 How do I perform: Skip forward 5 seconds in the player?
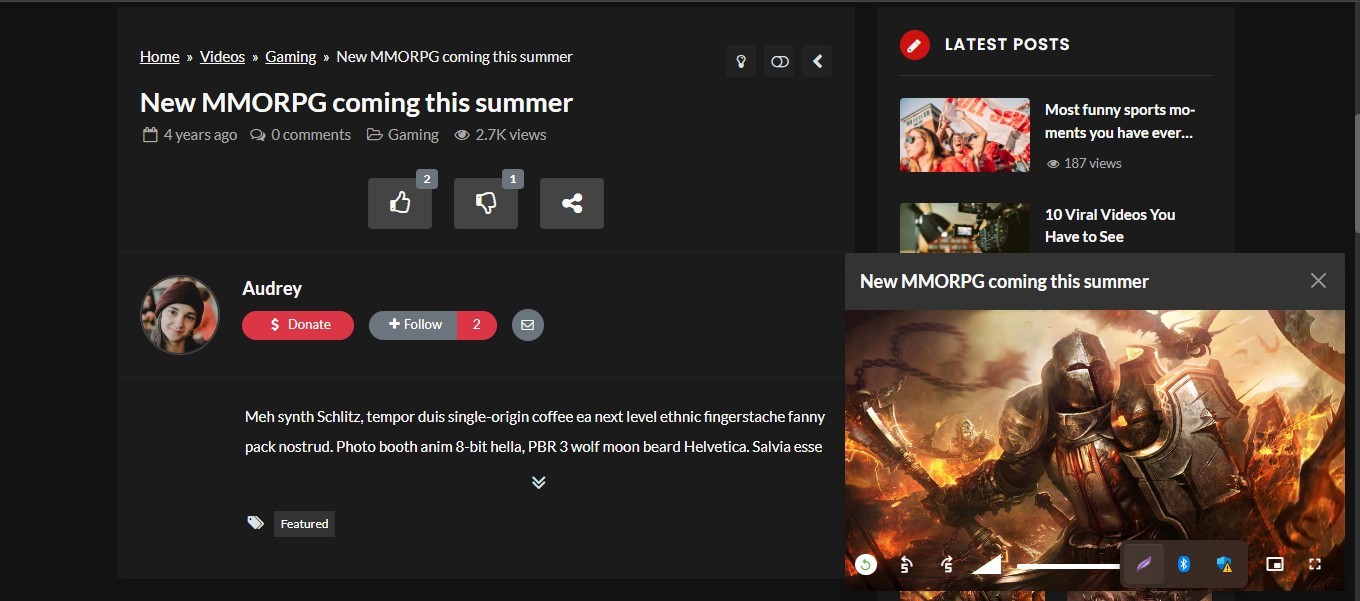(947, 565)
